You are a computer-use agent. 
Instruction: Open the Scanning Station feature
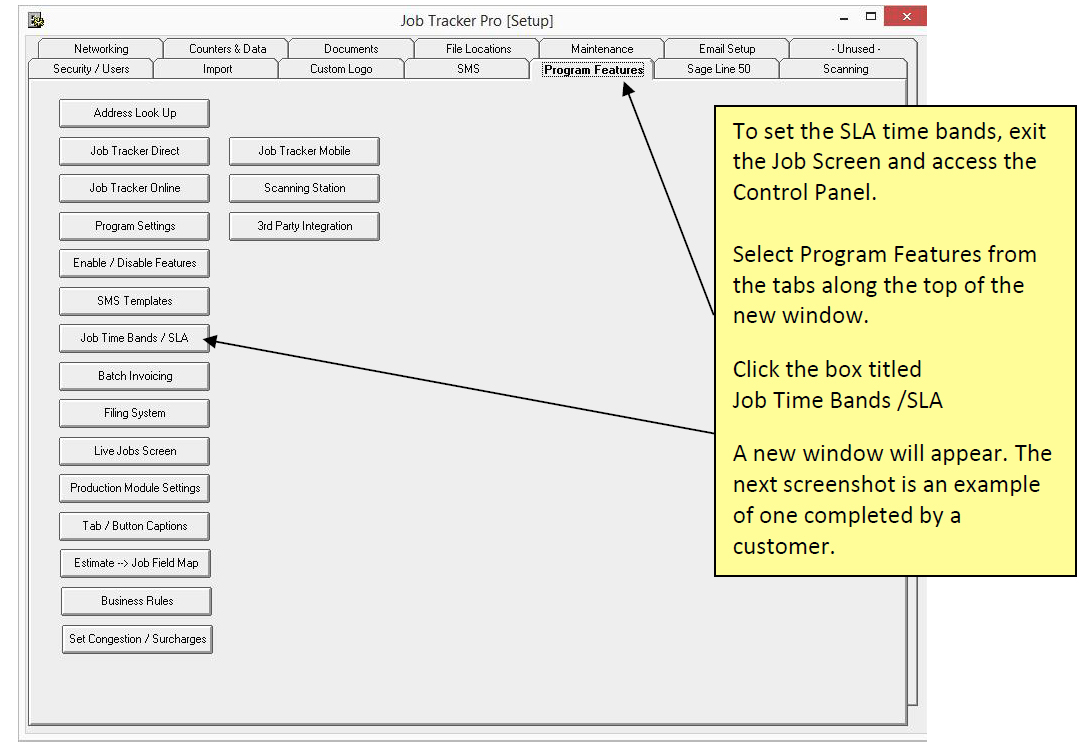coord(304,188)
